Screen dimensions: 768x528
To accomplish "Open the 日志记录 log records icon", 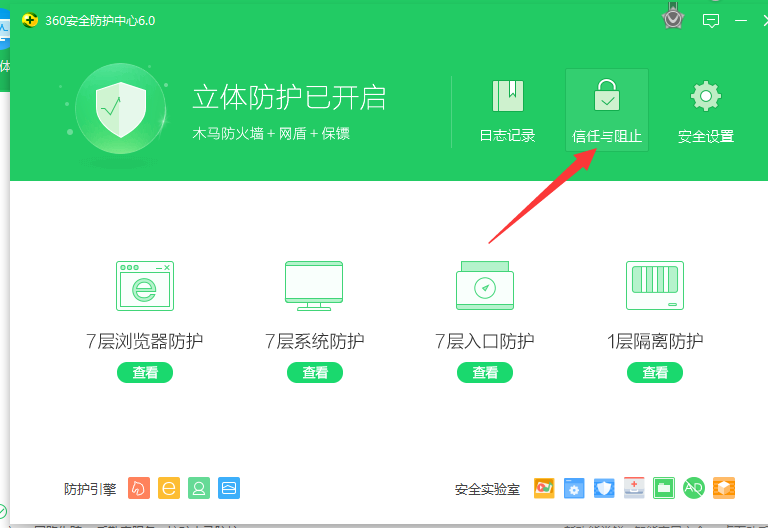I will point(507,98).
